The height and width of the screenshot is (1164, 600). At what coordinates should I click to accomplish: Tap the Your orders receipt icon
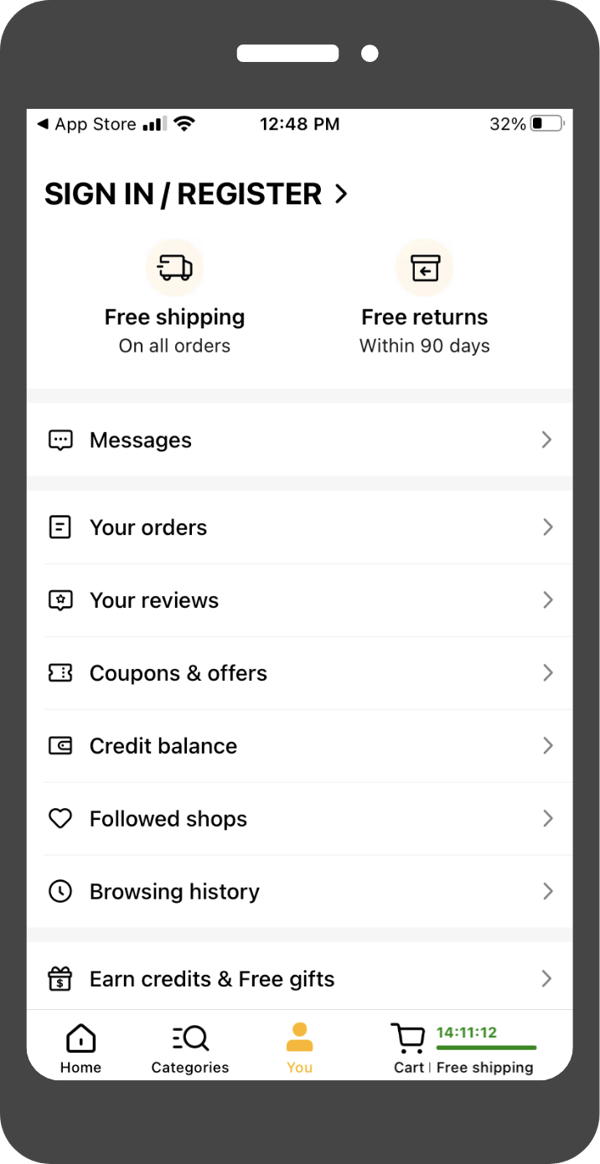tap(60, 527)
